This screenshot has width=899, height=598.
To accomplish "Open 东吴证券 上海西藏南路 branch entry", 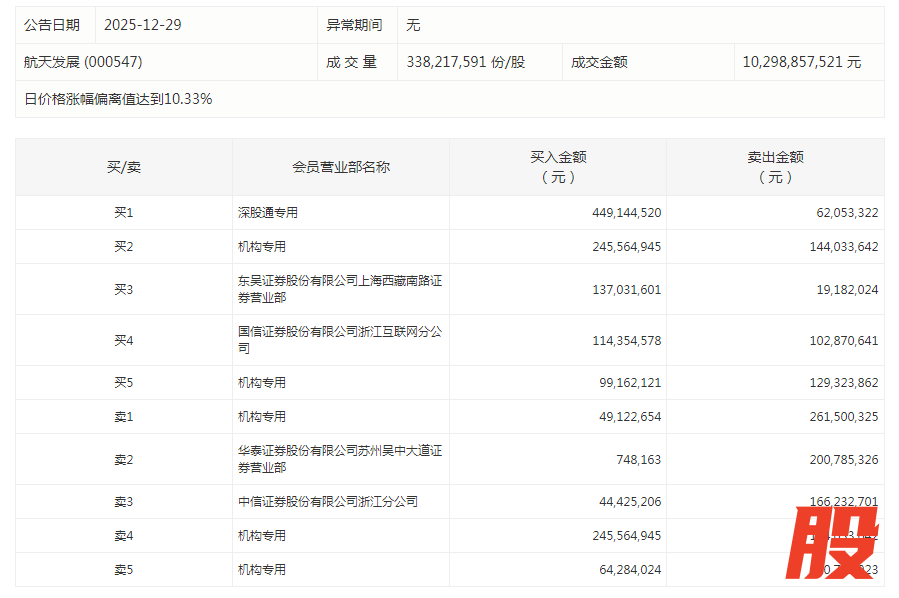I will tap(339, 289).
